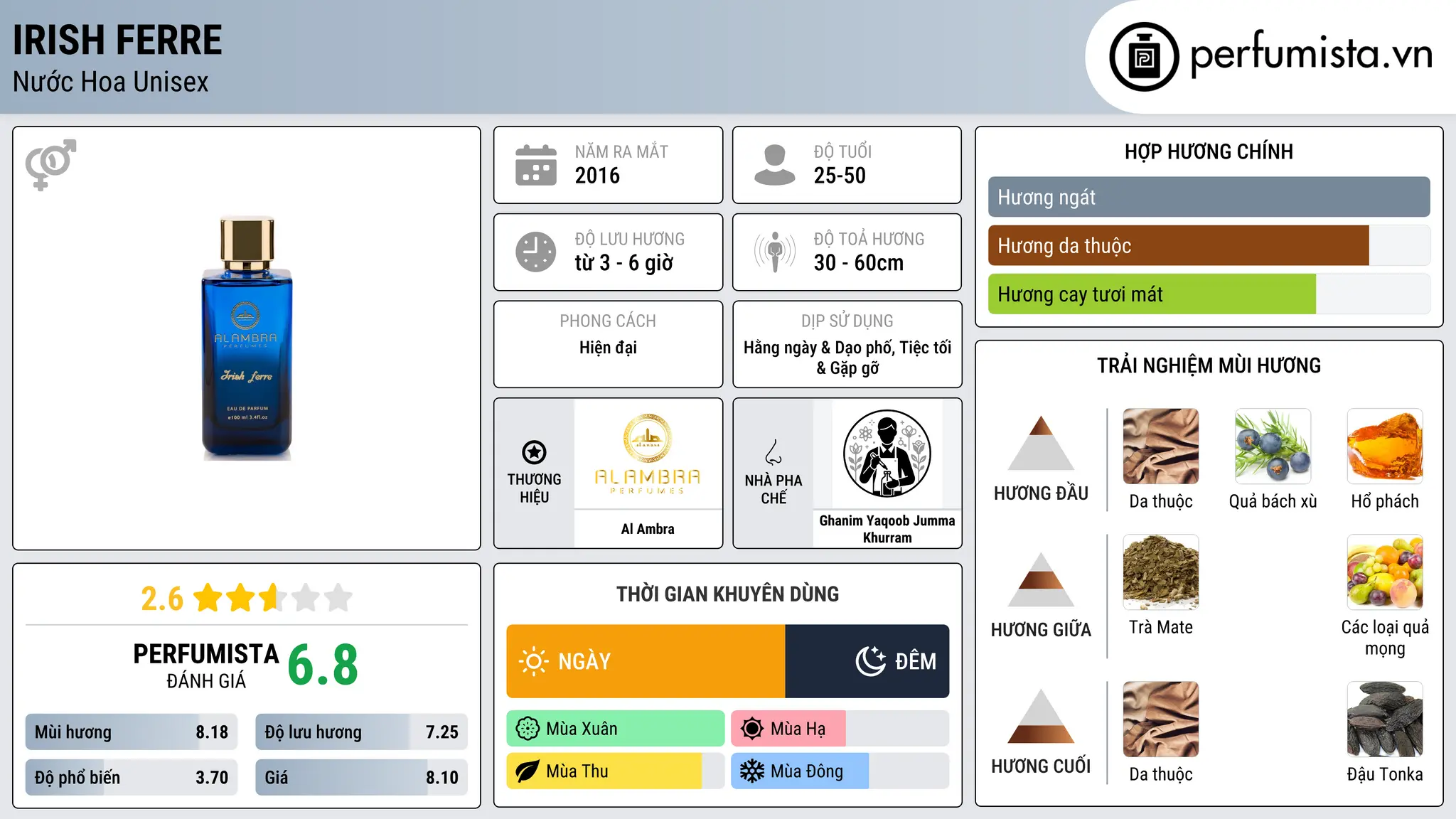Click the Hương da thuộc accord bar

click(x=1209, y=245)
